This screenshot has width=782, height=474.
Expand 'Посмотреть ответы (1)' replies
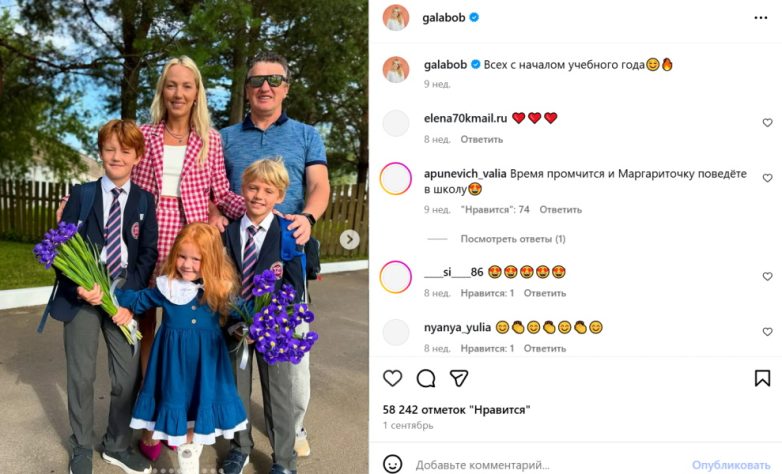tap(513, 239)
